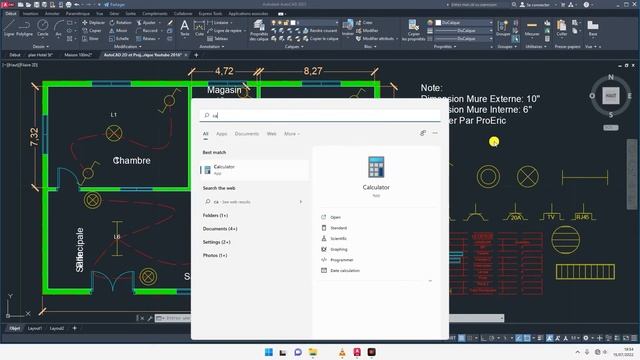Viewport: 640px width, 360px height.
Task: Switch to the Insertion ribbon tab
Action: tap(31, 13)
